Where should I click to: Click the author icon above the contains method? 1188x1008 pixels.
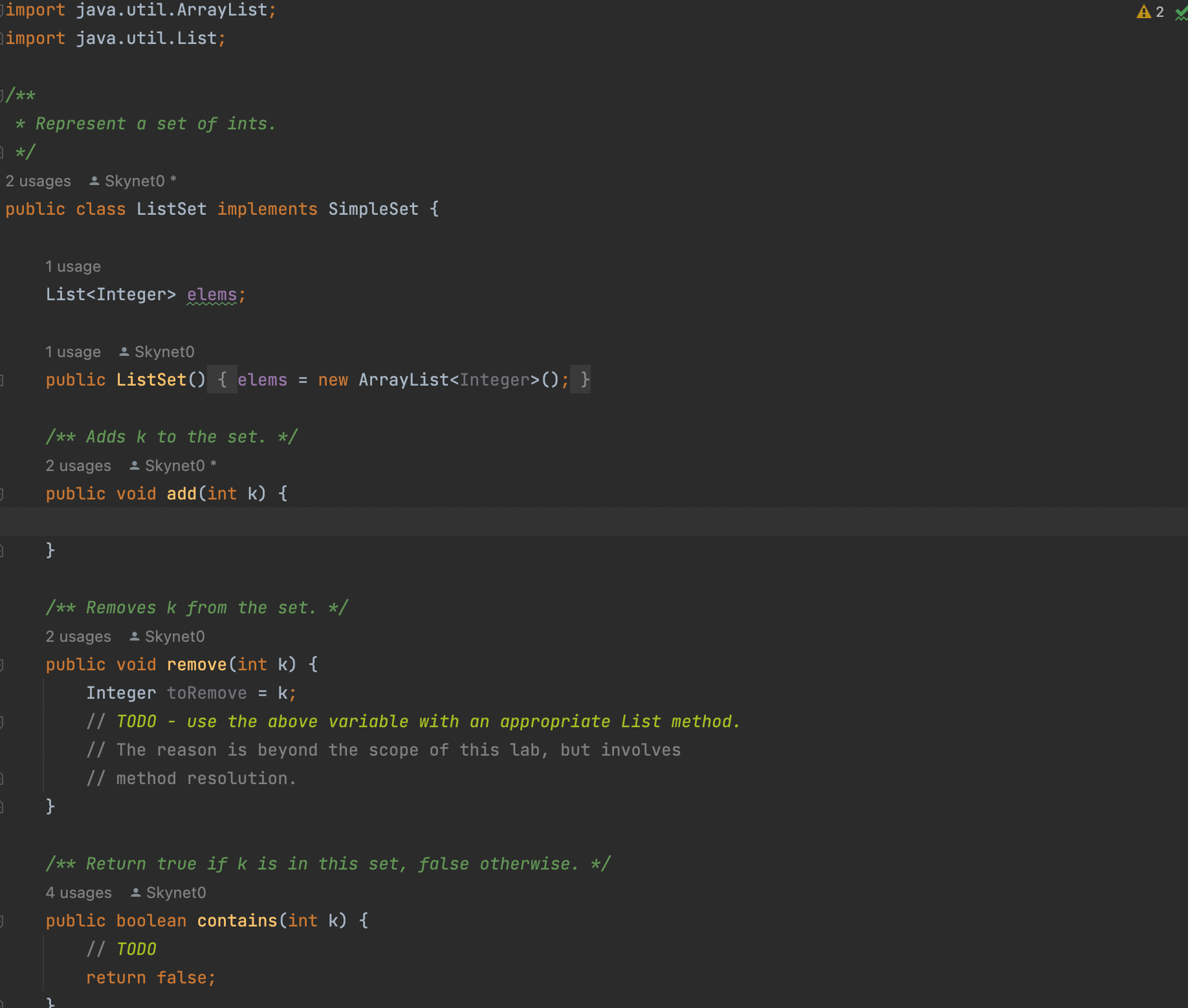click(x=136, y=893)
